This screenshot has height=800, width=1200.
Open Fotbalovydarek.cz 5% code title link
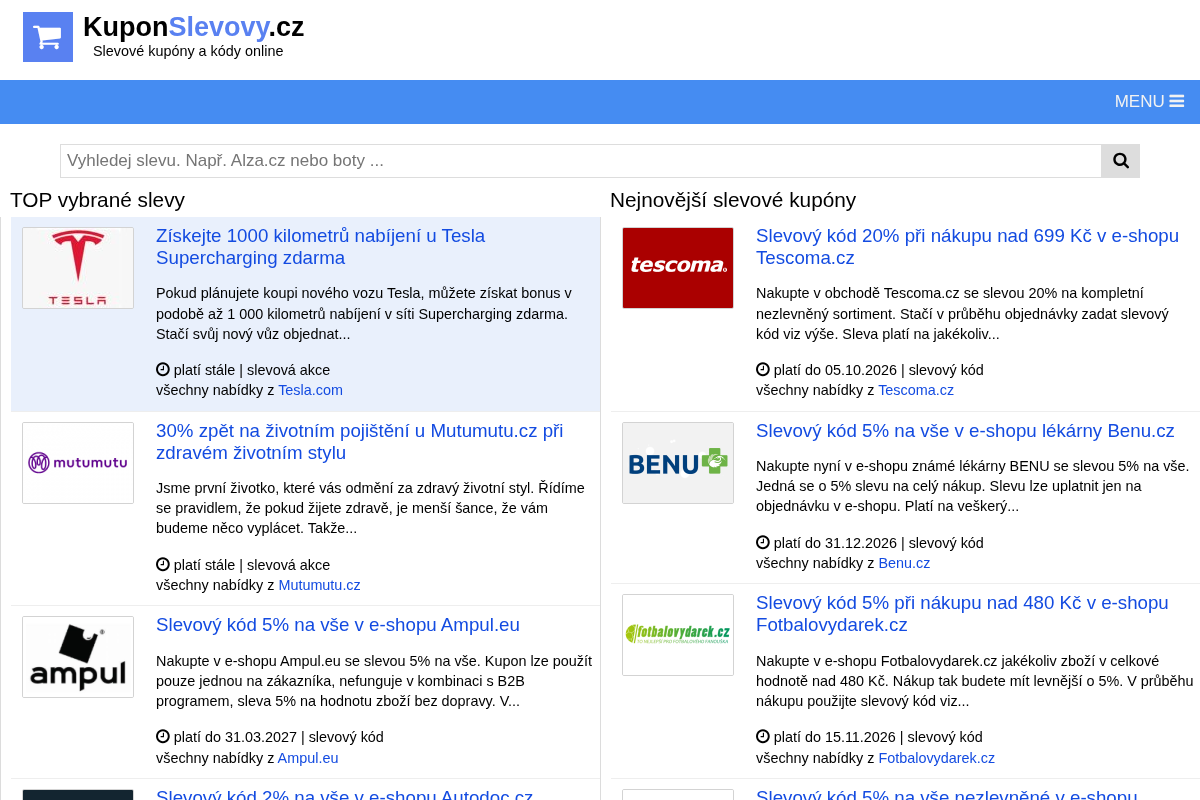[962, 614]
